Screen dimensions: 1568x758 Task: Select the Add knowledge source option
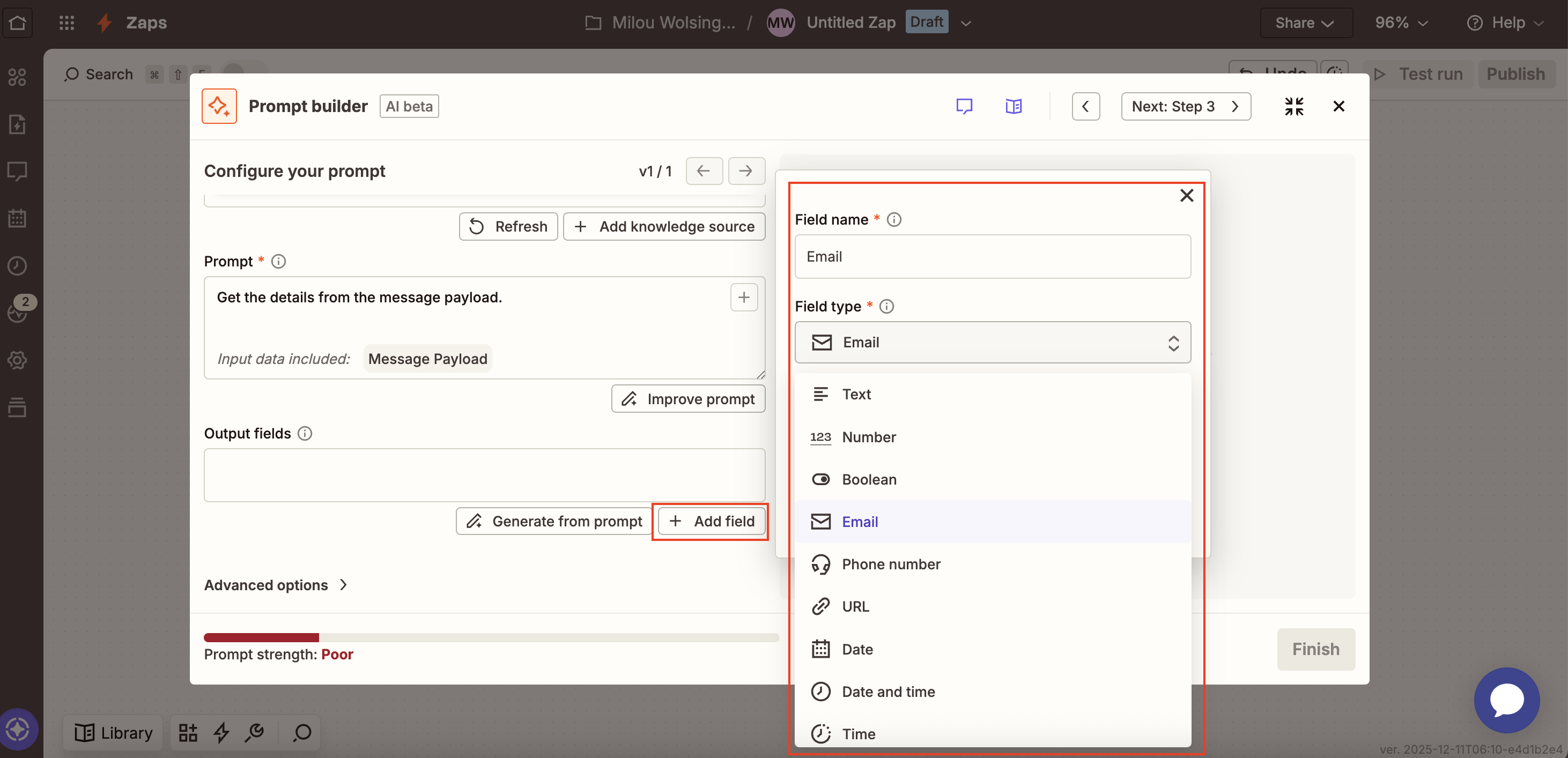[x=663, y=226]
